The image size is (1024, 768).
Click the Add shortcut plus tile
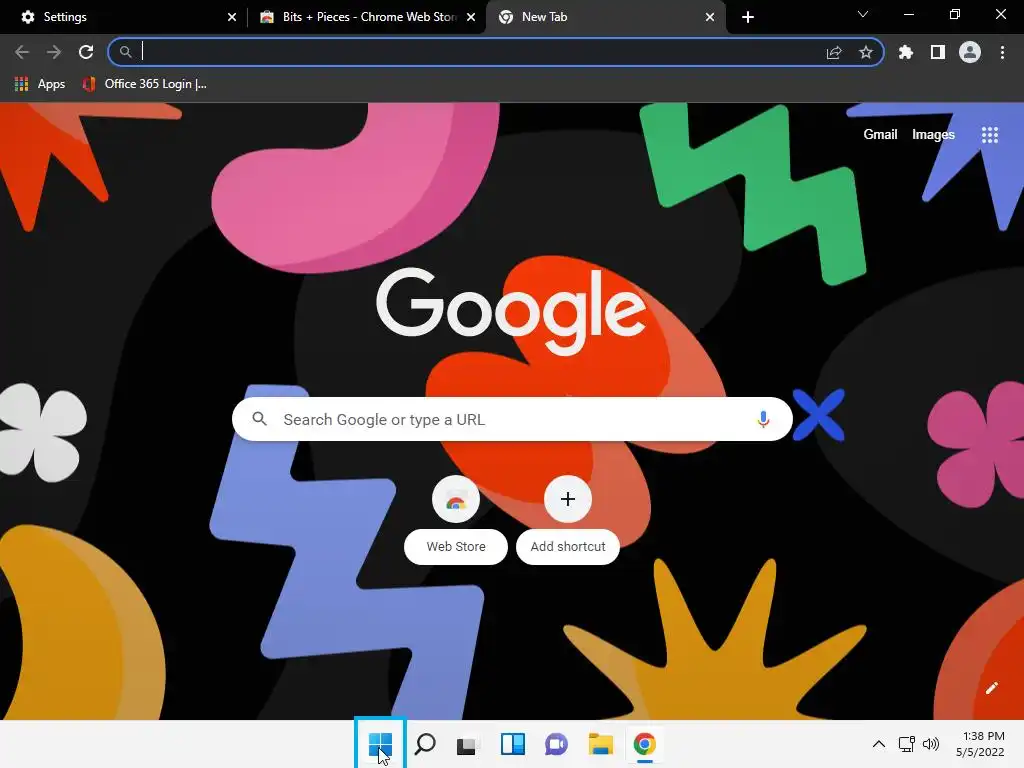(x=568, y=520)
